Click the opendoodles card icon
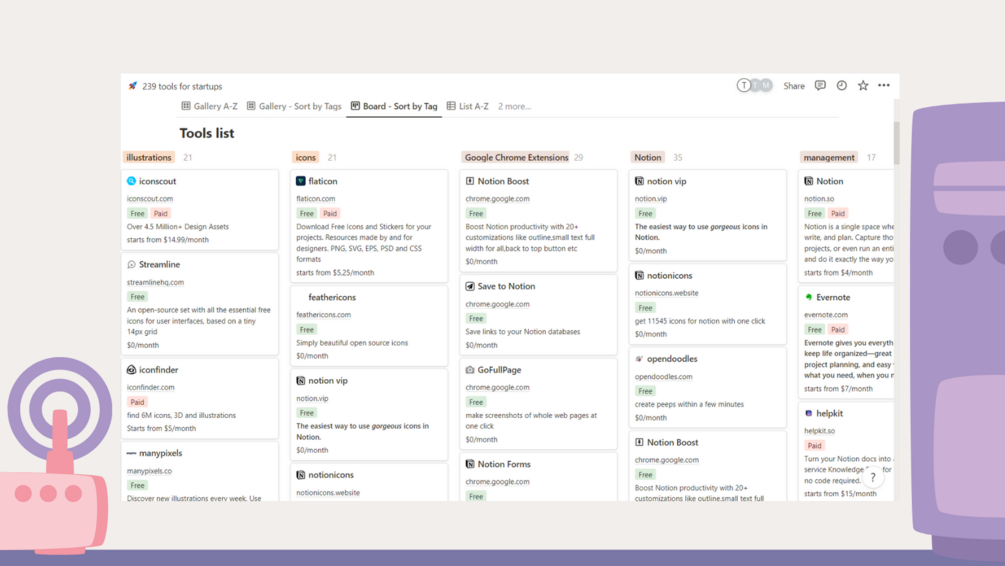 point(639,359)
